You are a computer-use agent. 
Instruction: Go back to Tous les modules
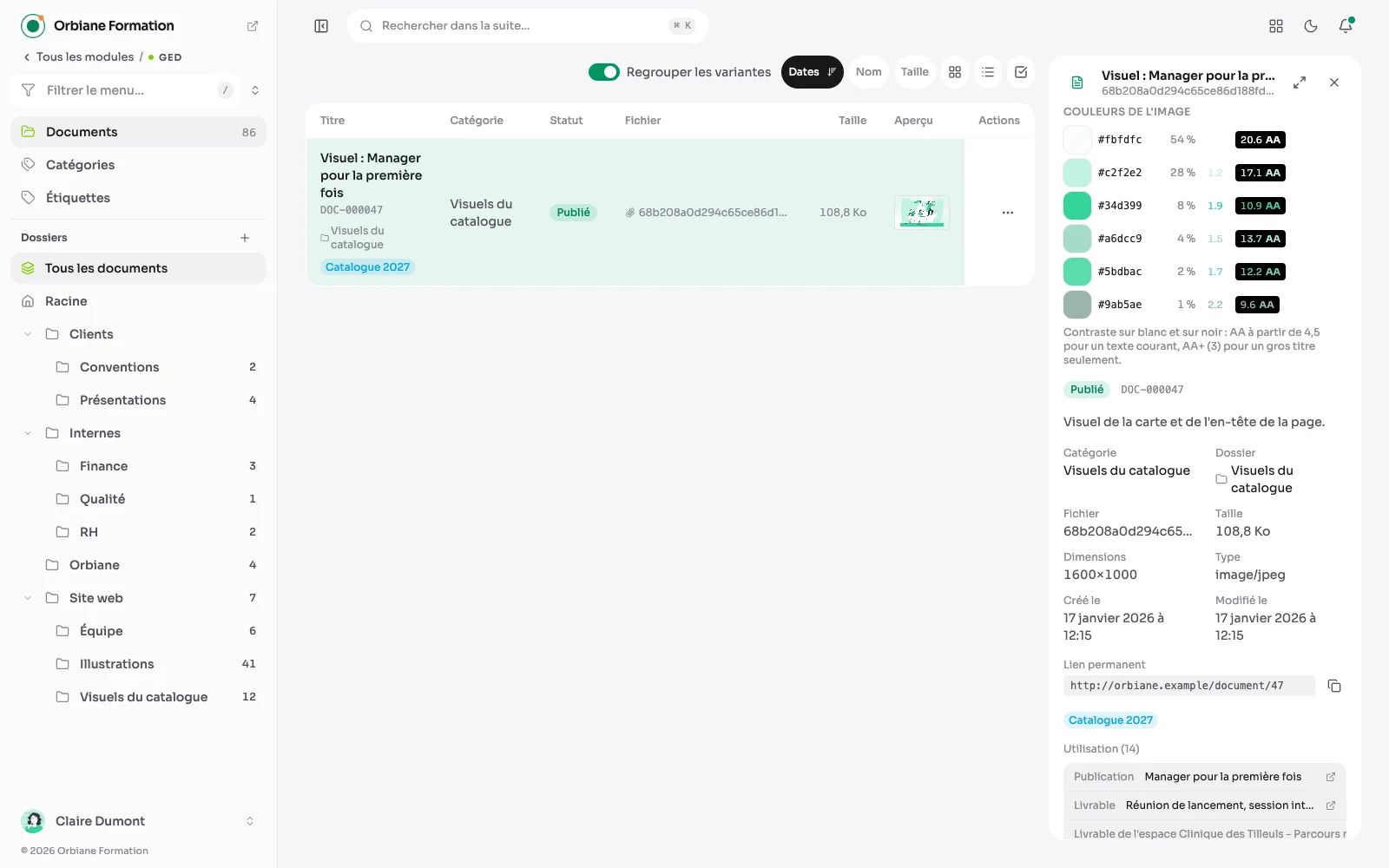[78, 57]
